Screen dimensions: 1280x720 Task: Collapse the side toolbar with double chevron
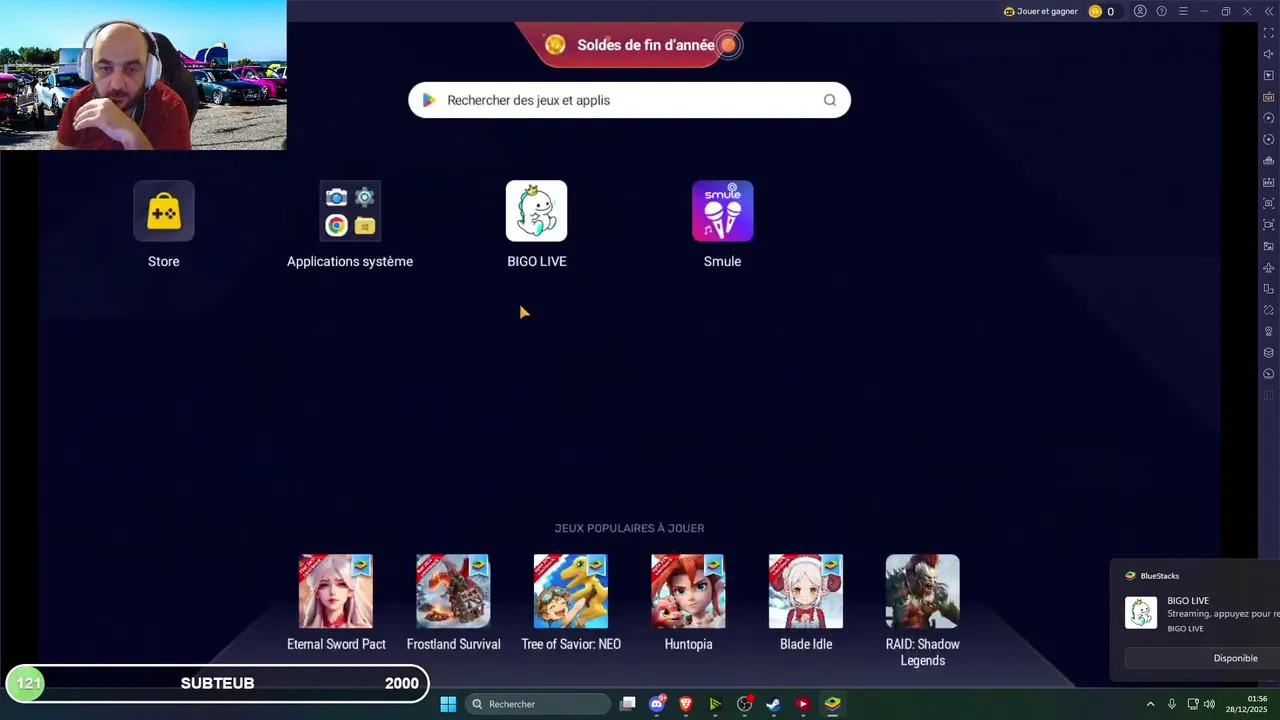pos(1268,11)
